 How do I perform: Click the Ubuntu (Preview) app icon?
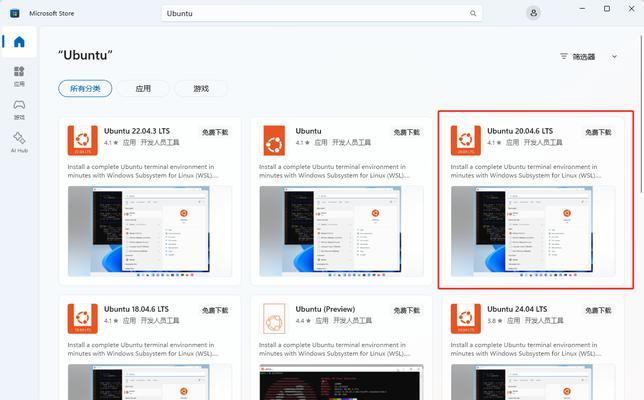pos(274,318)
